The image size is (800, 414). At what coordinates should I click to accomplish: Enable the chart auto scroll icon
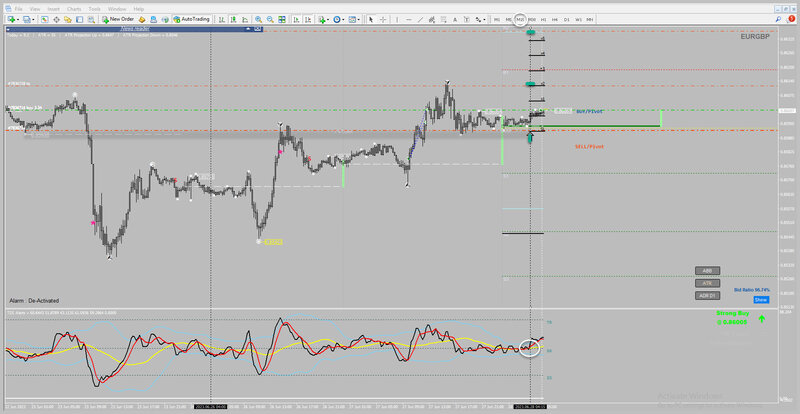tap(296, 19)
